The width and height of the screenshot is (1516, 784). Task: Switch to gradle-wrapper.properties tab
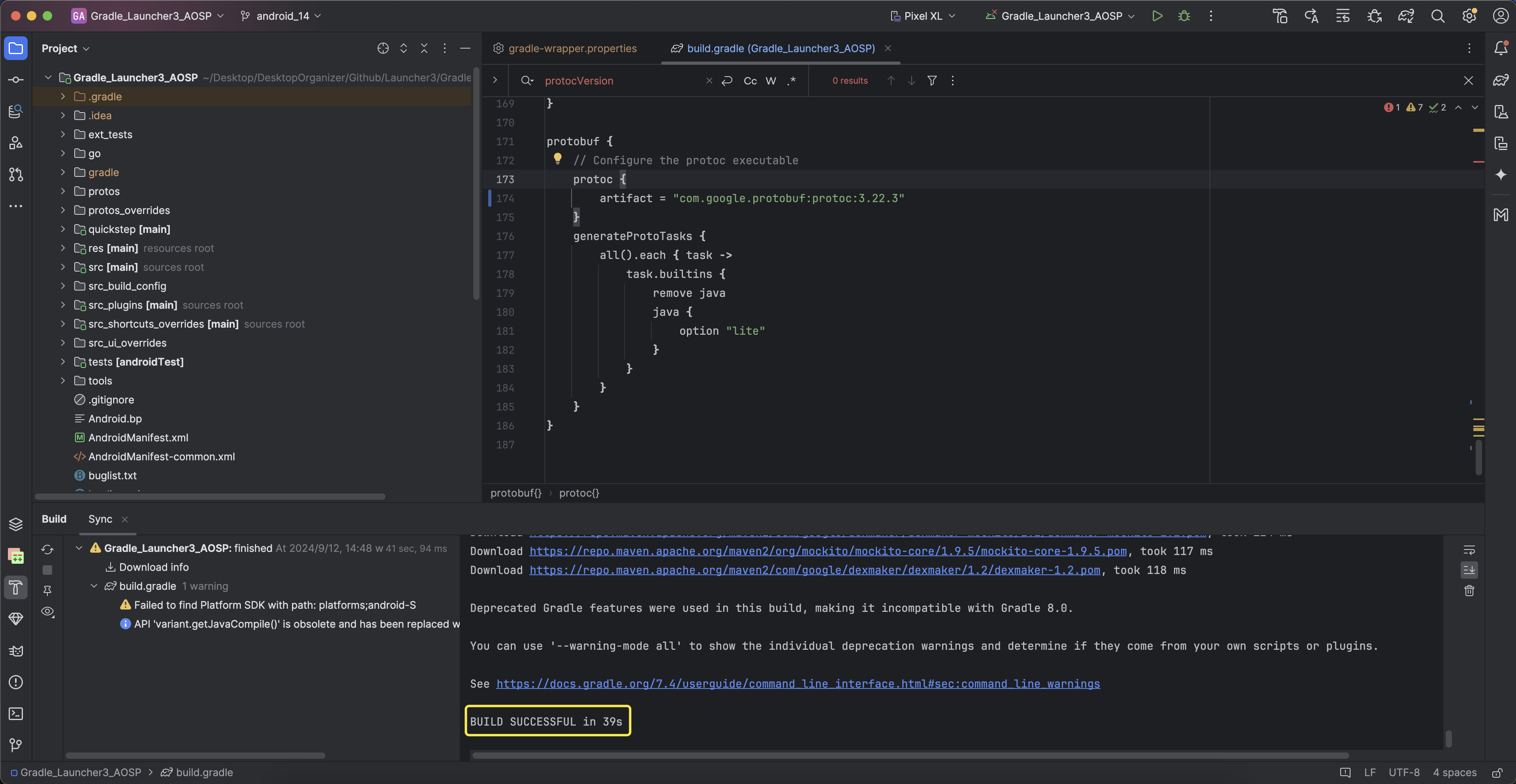pyautogui.click(x=565, y=48)
